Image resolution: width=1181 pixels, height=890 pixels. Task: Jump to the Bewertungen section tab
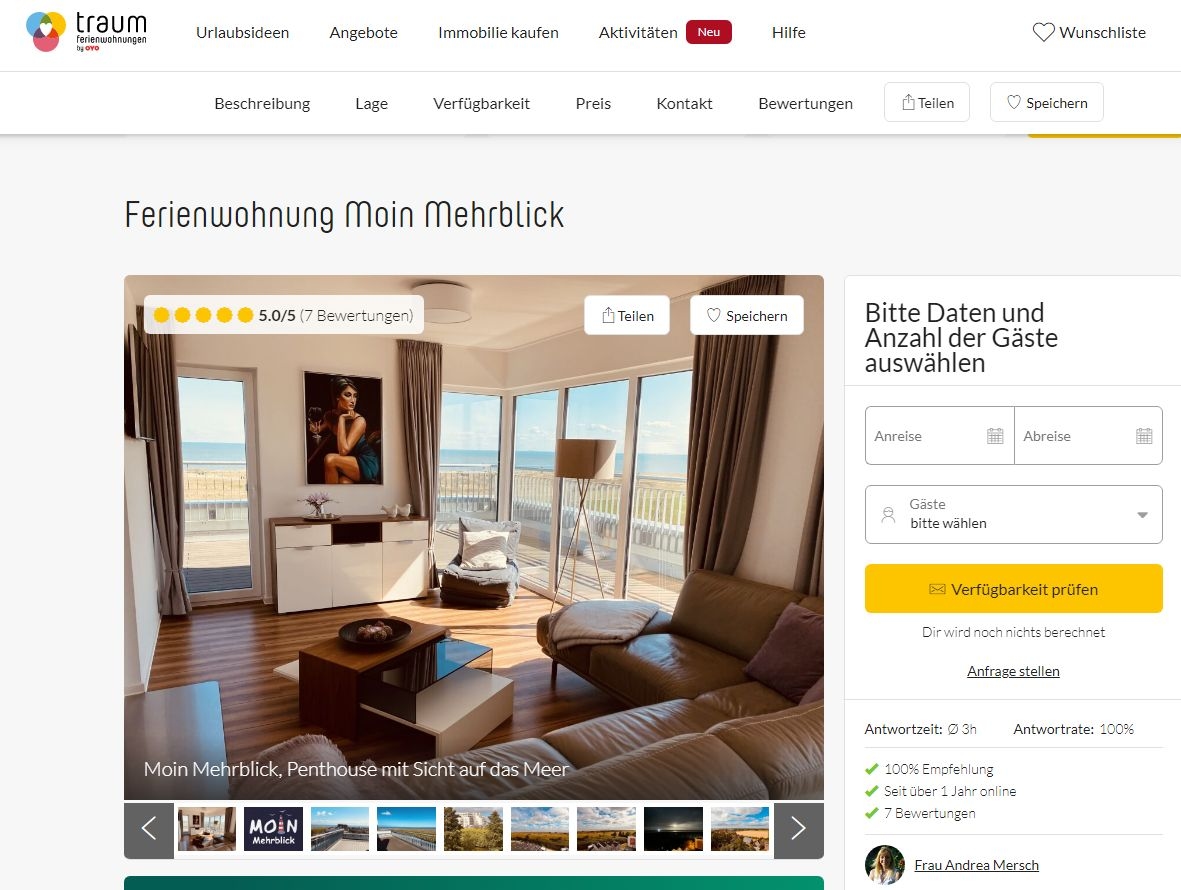(805, 103)
